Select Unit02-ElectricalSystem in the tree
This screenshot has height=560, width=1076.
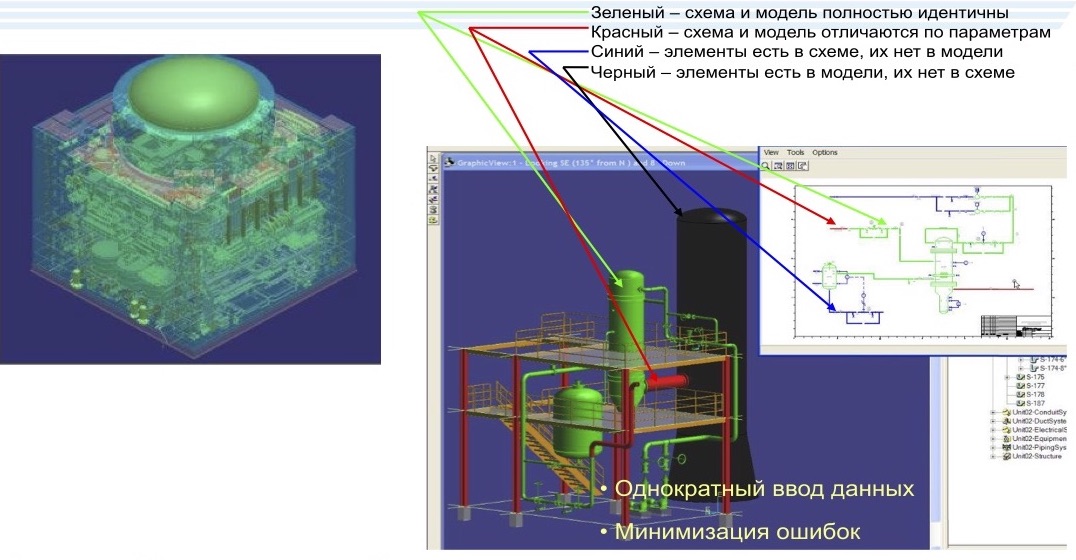(x=1040, y=430)
